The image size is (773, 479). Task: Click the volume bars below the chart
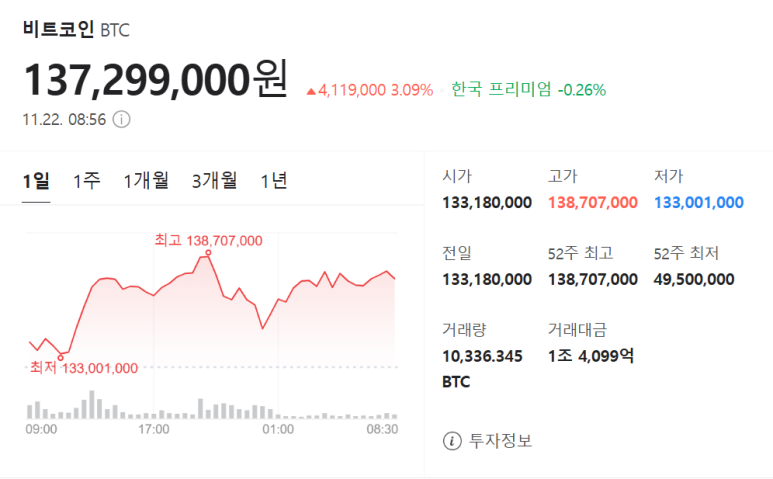coord(210,409)
